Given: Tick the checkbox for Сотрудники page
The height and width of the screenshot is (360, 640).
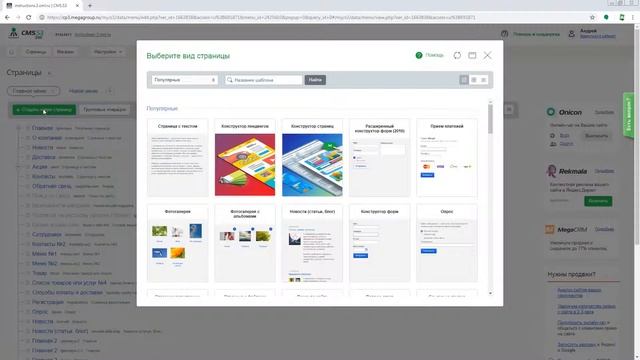Looking at the screenshot, I should pos(28,234).
